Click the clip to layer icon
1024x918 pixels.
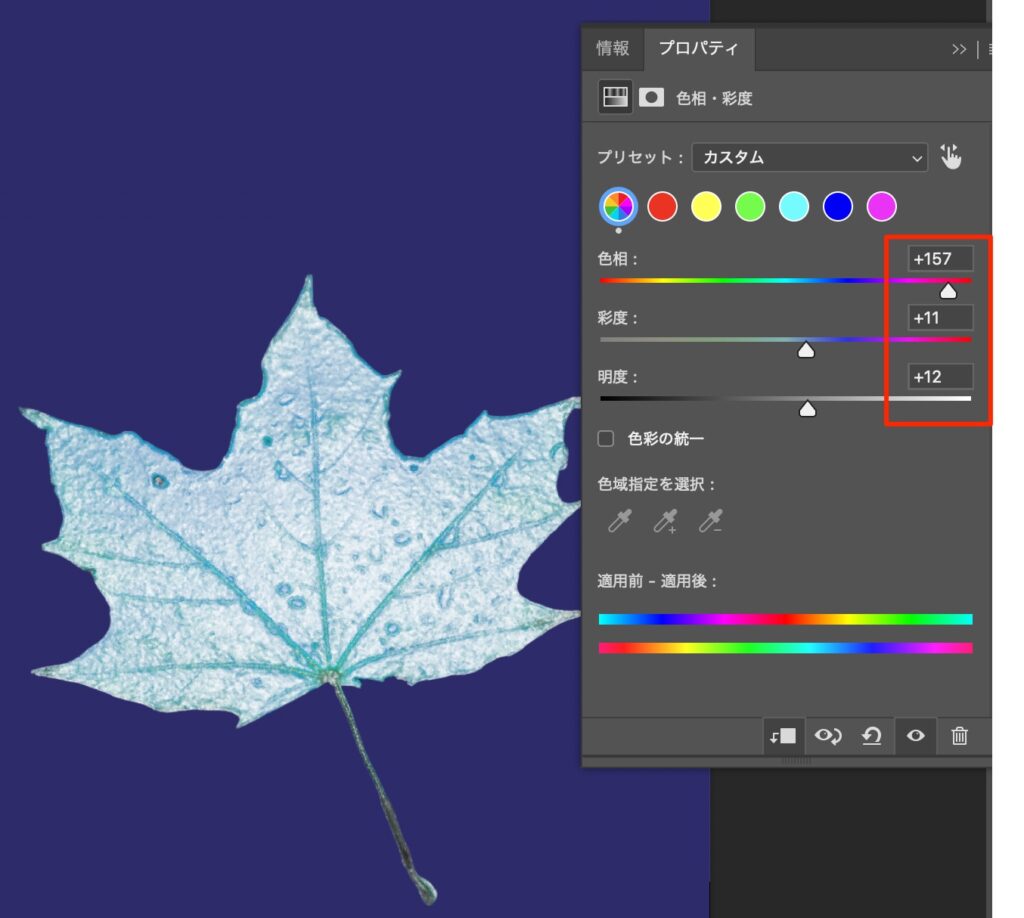782,736
